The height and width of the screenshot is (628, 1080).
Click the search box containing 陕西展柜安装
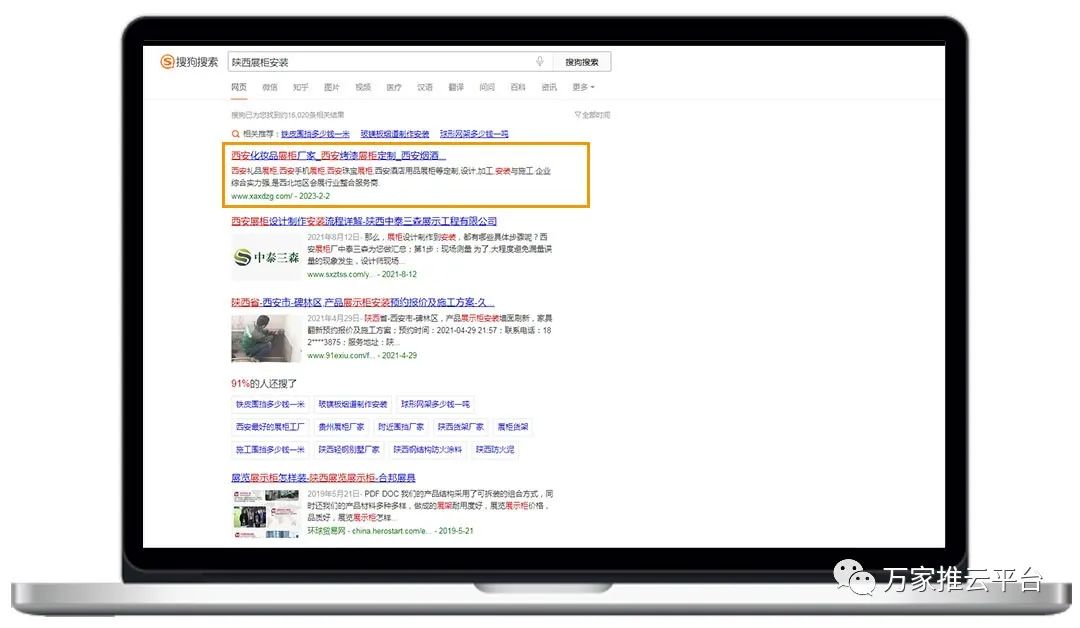point(380,62)
